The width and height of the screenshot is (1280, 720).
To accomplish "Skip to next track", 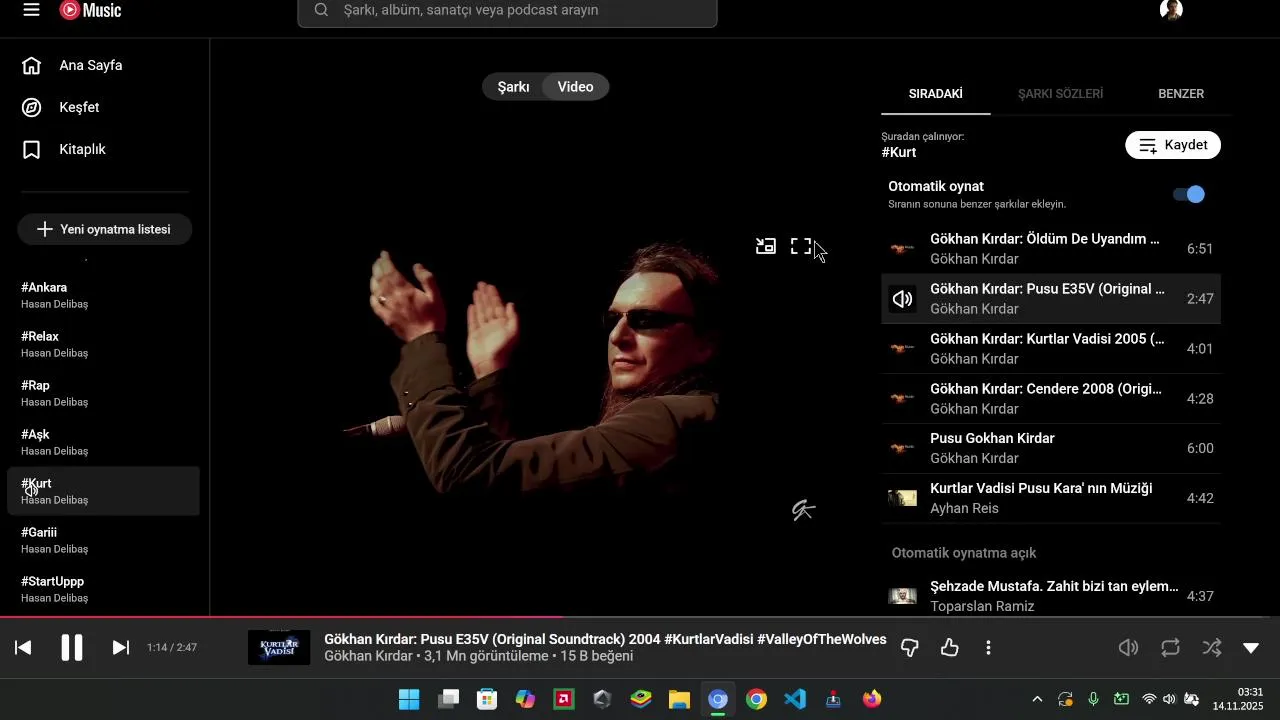I will tap(121, 648).
